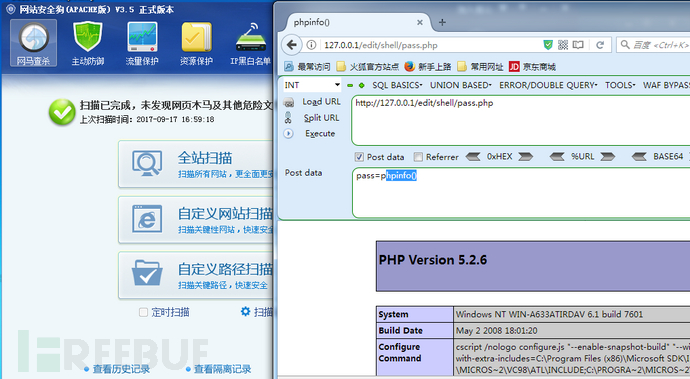Open 查看历史记录 history link
This screenshot has height=379, width=690.
click(x=121, y=369)
